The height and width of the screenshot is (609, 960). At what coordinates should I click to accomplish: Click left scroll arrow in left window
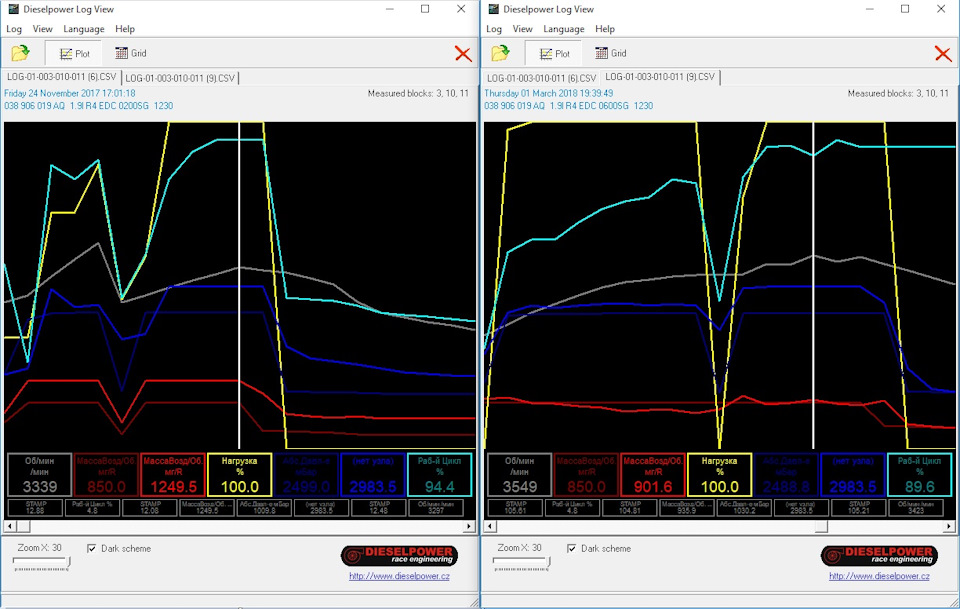click(9, 526)
